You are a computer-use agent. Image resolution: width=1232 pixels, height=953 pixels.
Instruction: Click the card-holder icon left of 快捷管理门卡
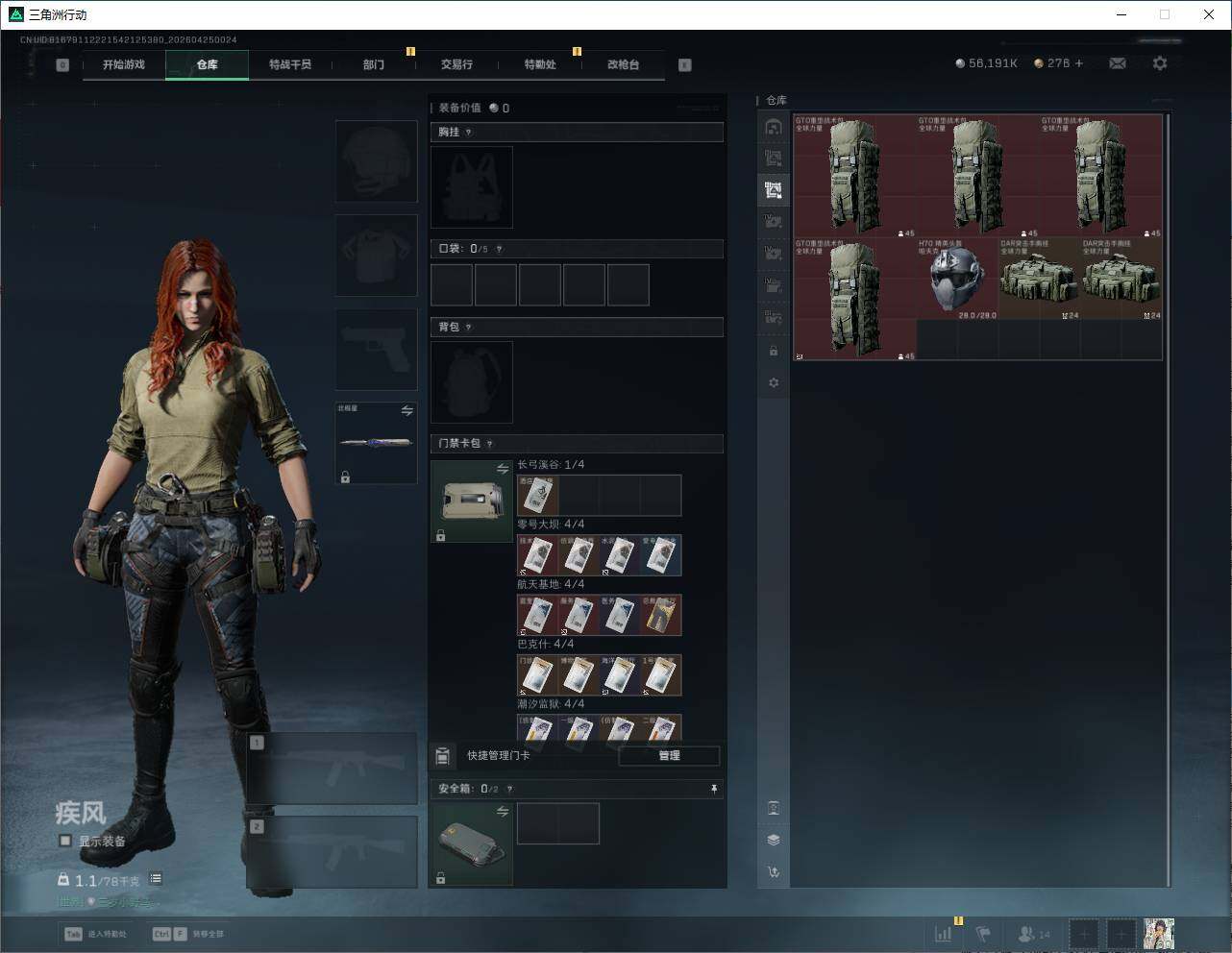point(442,756)
